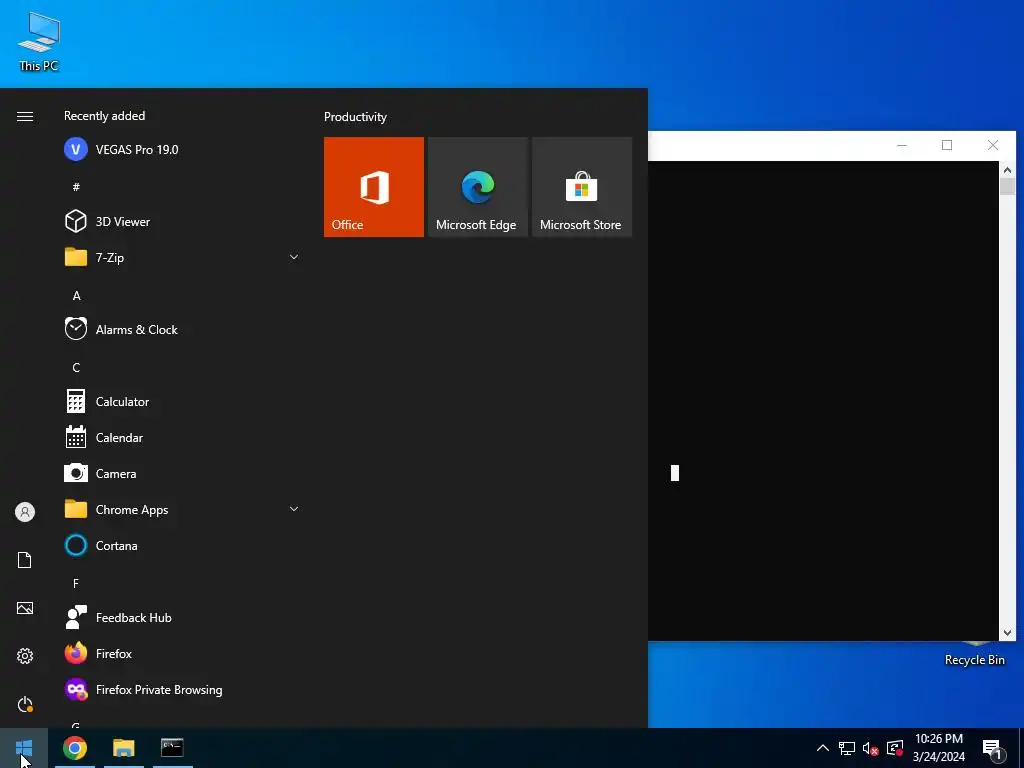Open the Action Center notifications icon

[x=992, y=748]
